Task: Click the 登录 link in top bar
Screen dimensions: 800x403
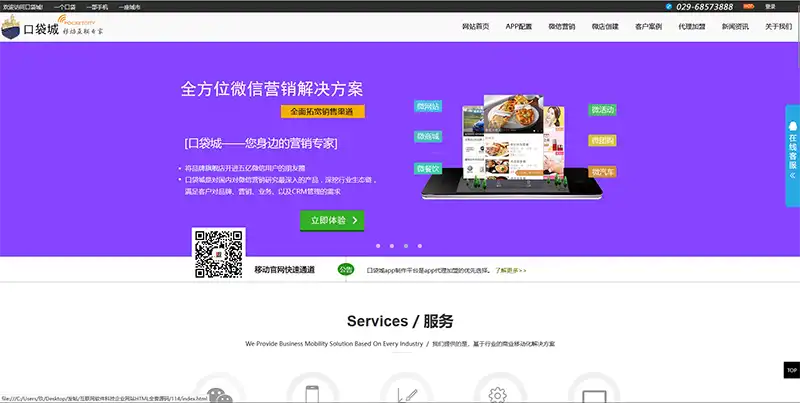Action: pos(770,6)
